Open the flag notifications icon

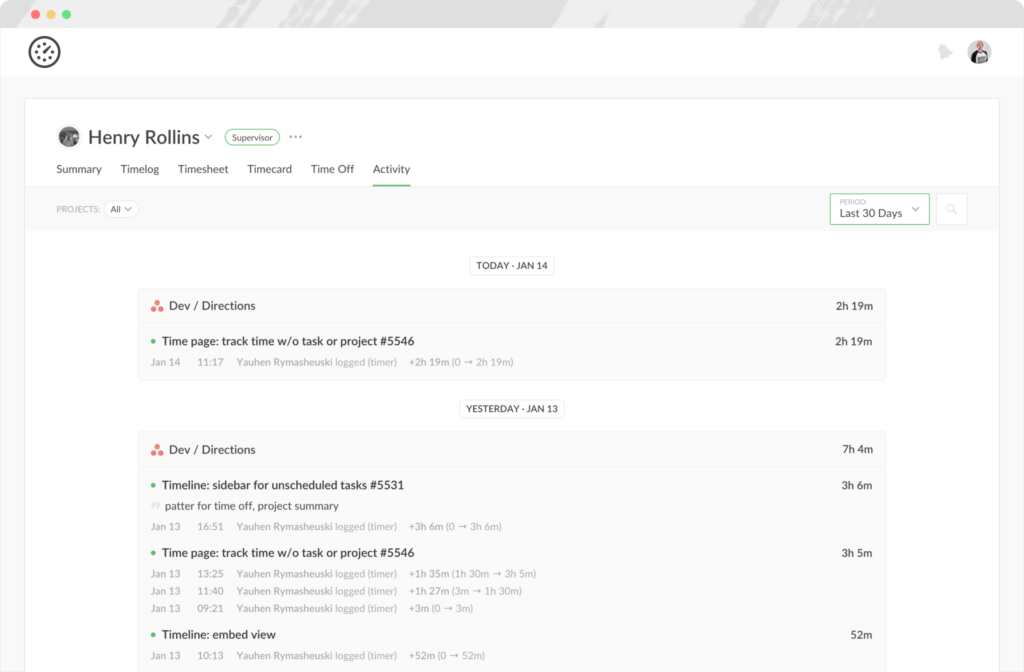click(x=945, y=51)
